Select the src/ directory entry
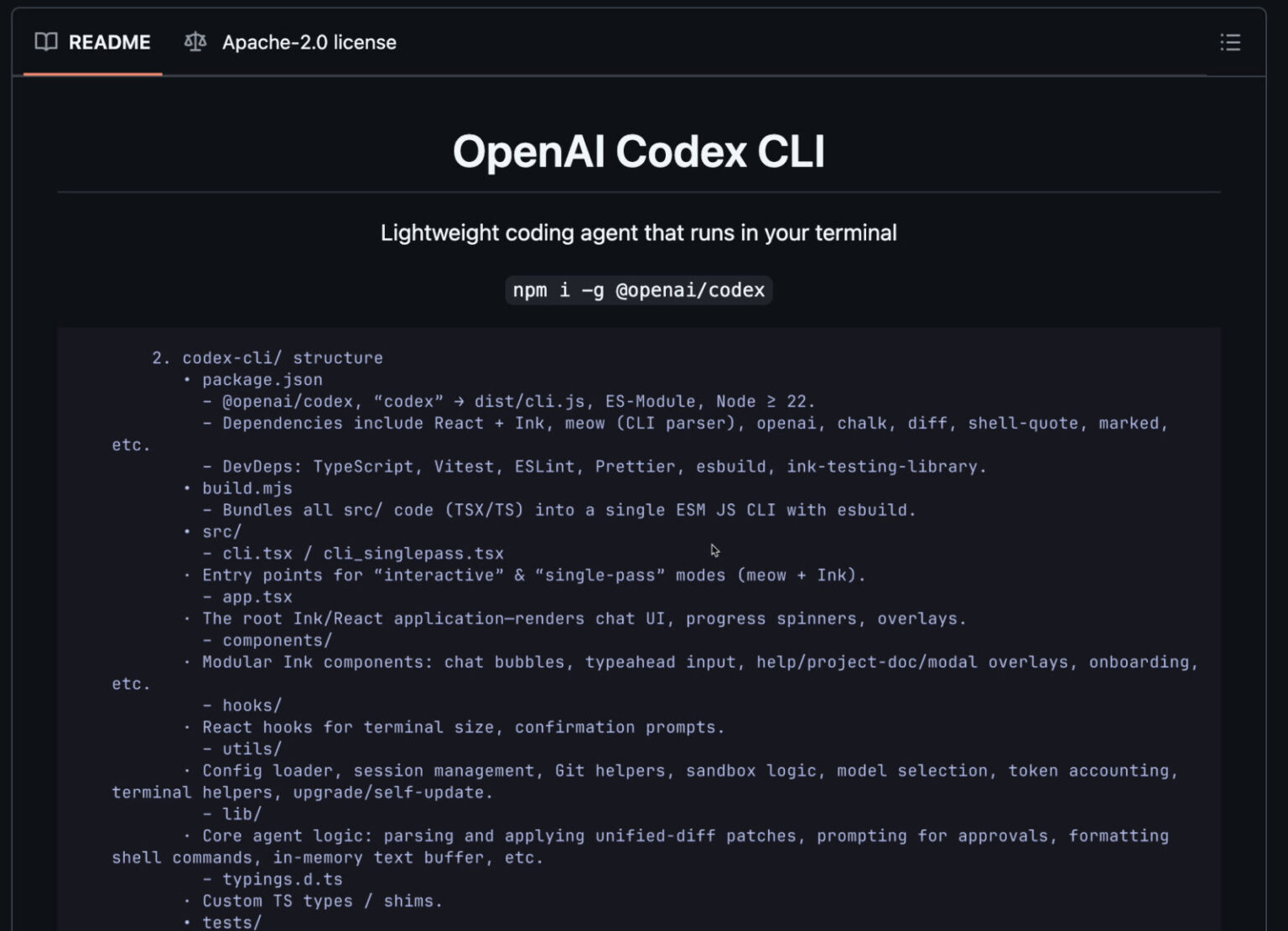Screen dimensions: 1288x931 221,531
